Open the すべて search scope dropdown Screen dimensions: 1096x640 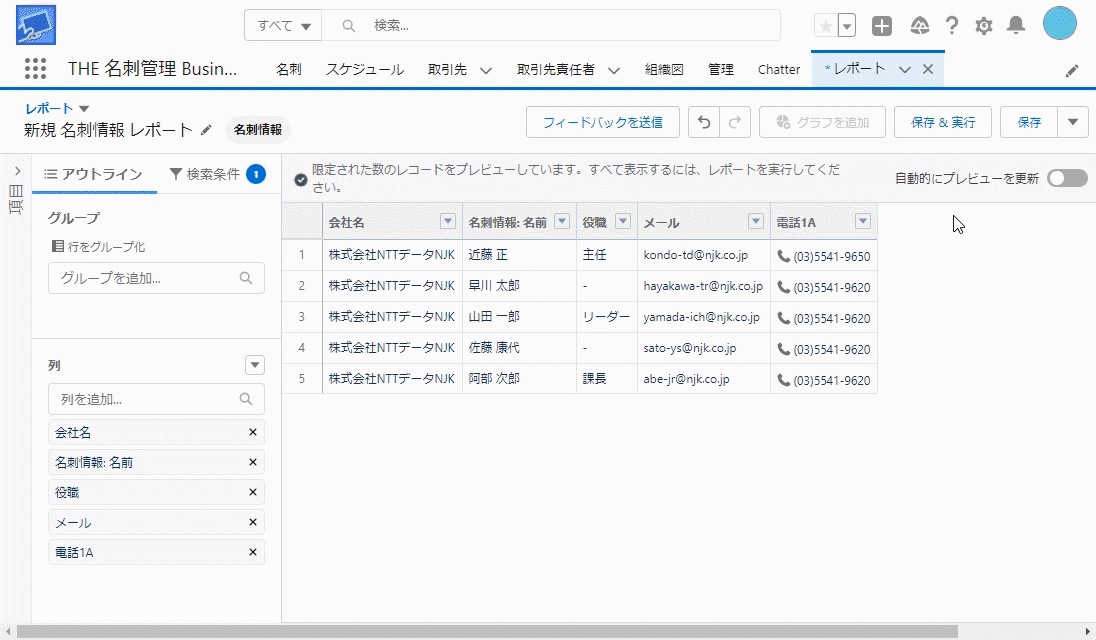click(x=283, y=26)
